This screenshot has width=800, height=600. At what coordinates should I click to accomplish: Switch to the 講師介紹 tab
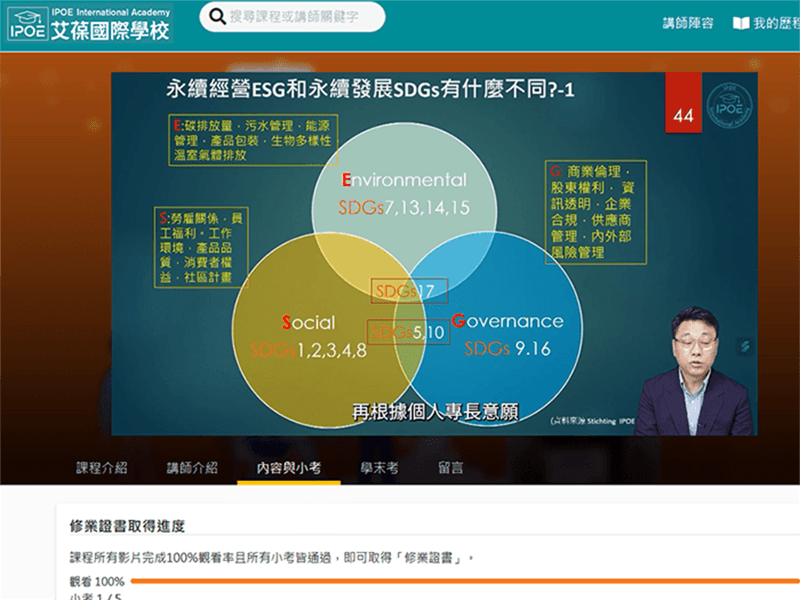192,468
